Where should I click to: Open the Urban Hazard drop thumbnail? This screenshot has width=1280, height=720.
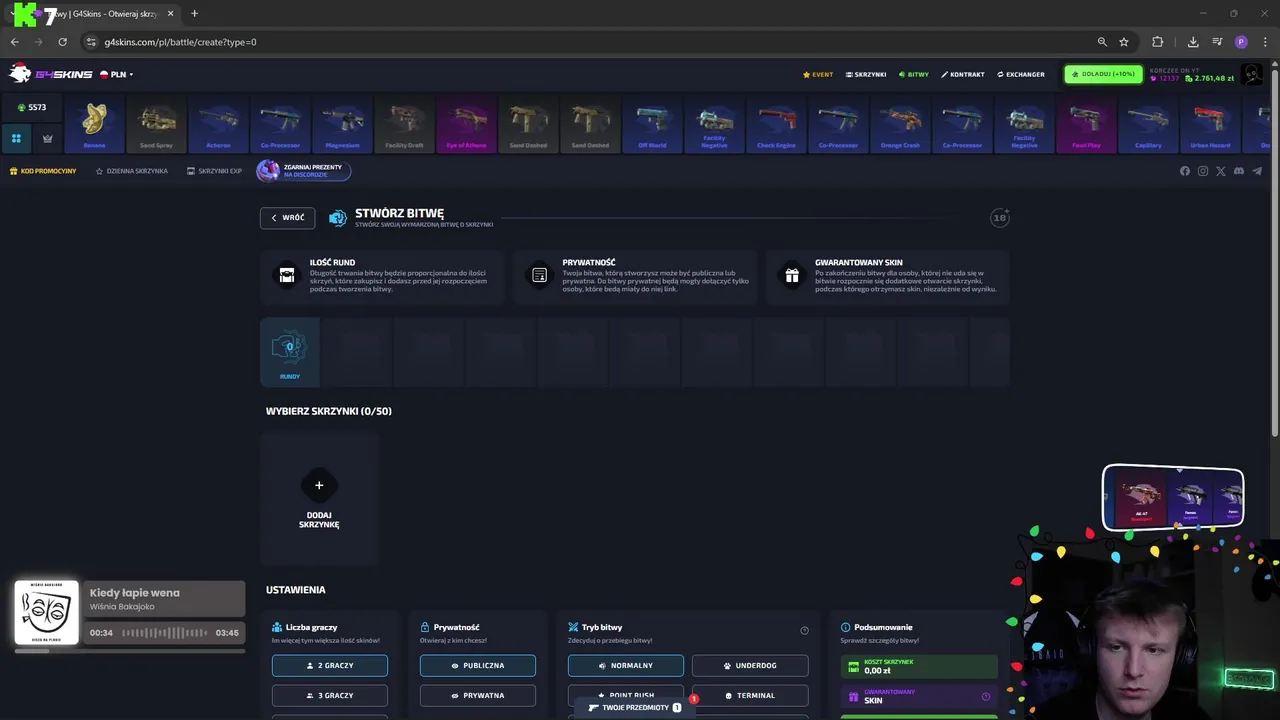(x=1210, y=124)
